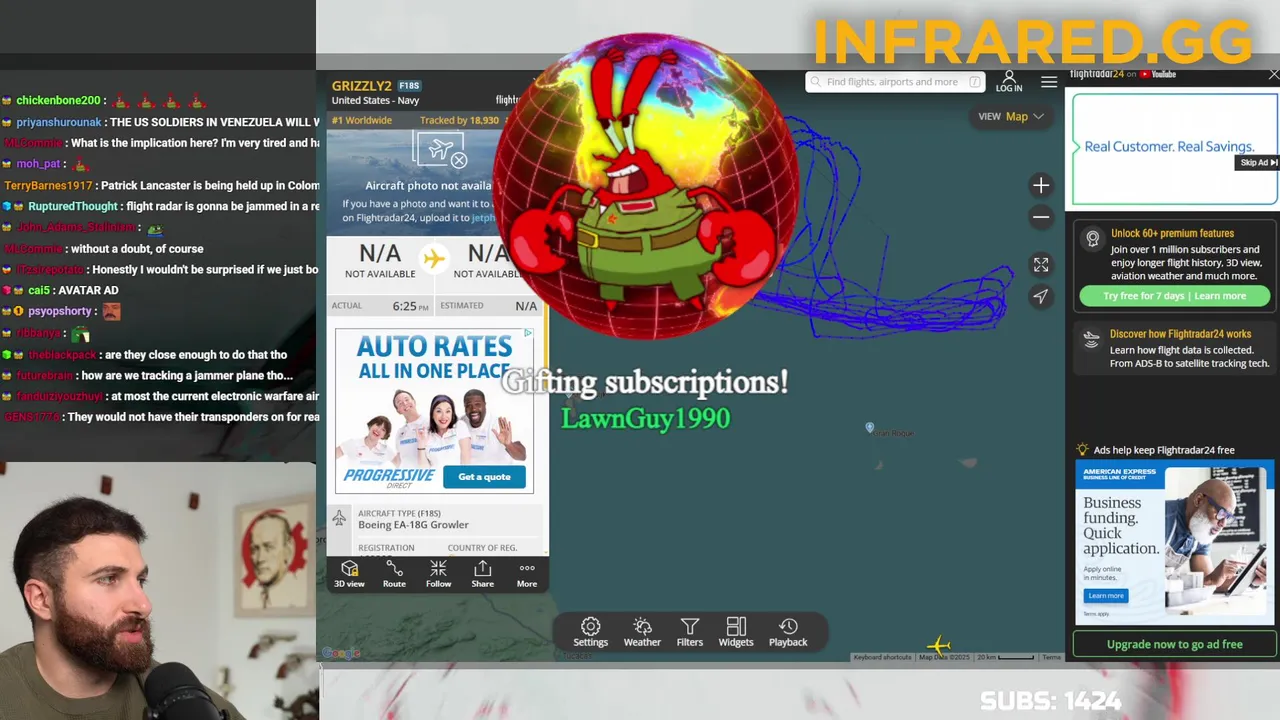The height and width of the screenshot is (720, 1280).
Task: Zoom in the map with plus button
Action: [x=1041, y=185]
